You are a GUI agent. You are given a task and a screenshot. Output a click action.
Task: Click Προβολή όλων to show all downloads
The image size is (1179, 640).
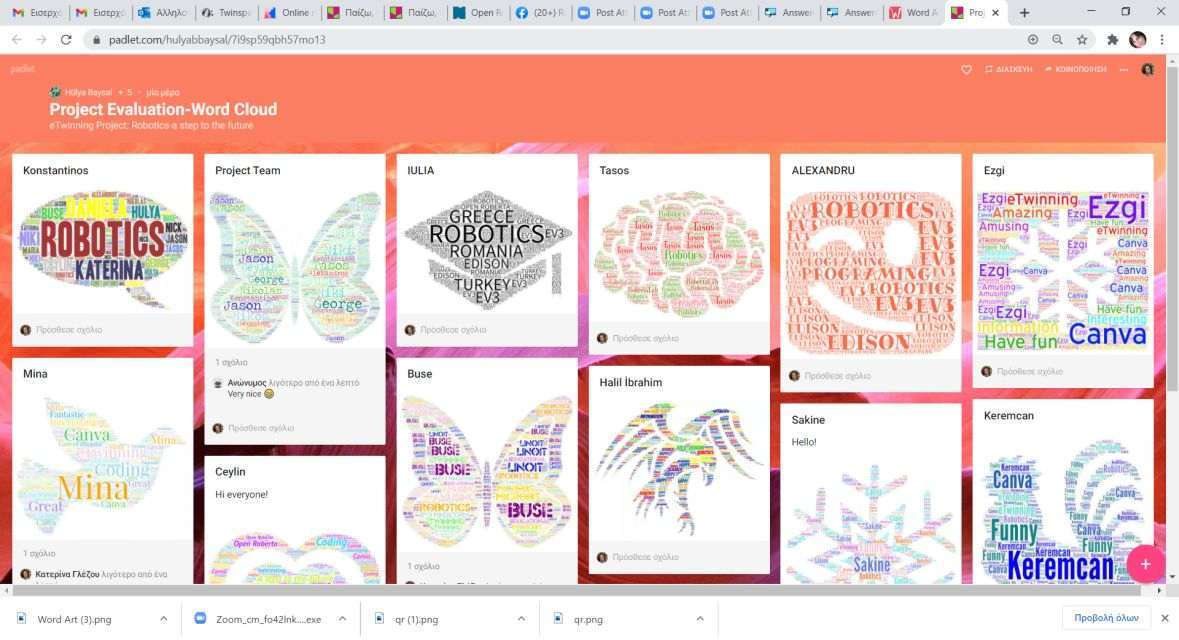pyautogui.click(x=1106, y=618)
